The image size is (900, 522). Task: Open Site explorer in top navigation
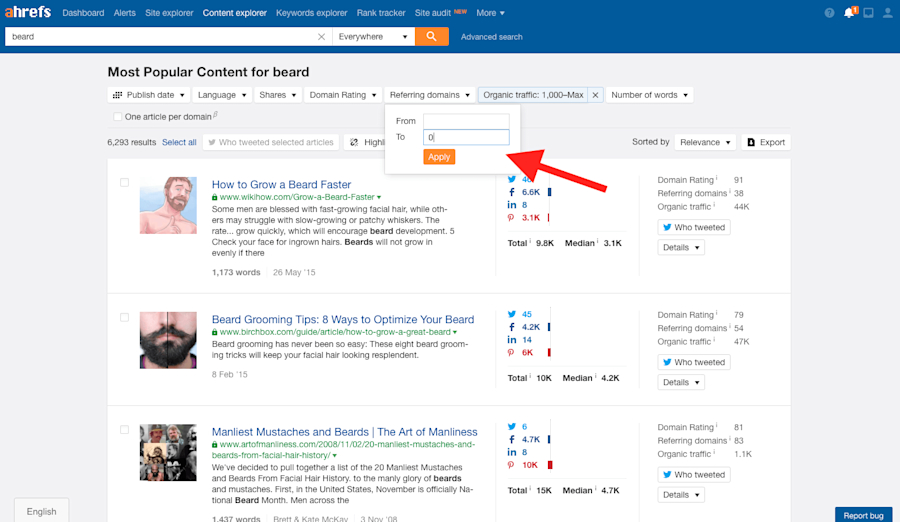pos(169,13)
